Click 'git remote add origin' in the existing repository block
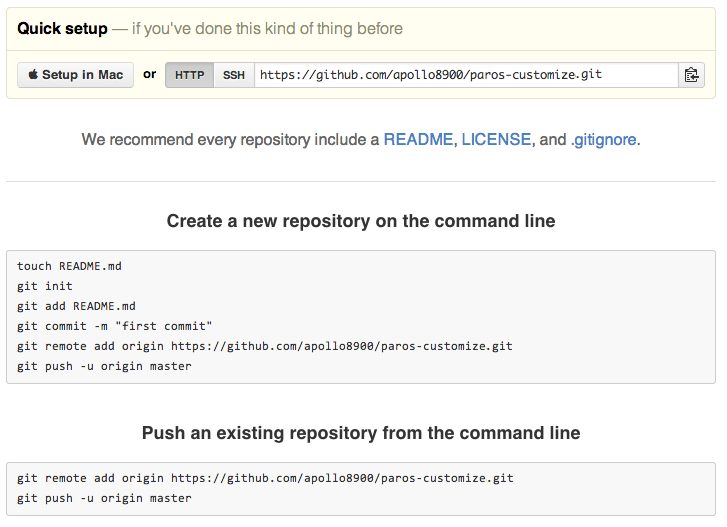Screen dimensions: 727x527 click(264, 478)
